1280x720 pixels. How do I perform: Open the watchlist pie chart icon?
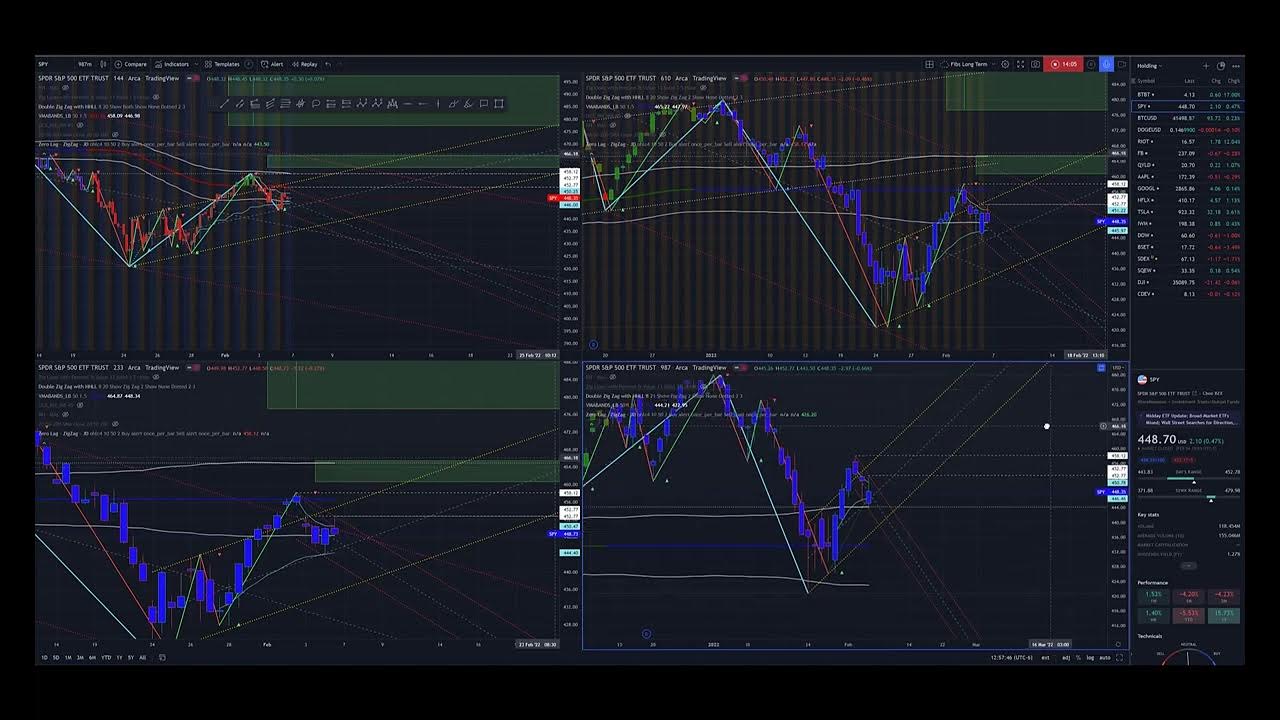(x=1221, y=65)
